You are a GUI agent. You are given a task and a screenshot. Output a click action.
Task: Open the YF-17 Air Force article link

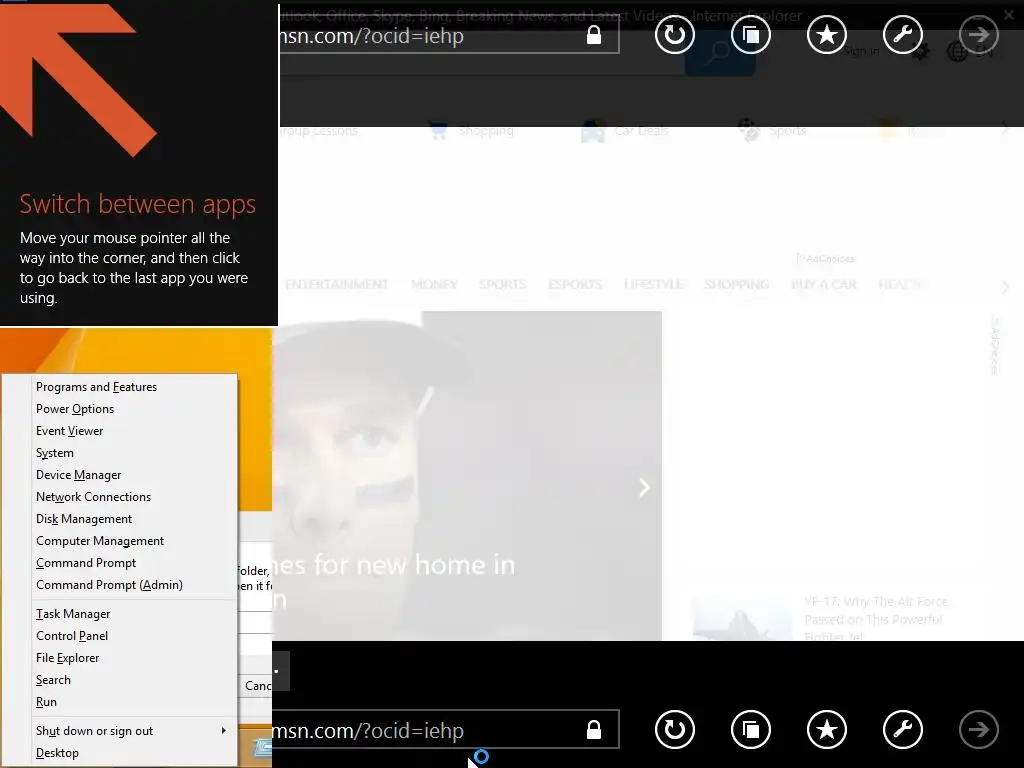pos(875,618)
